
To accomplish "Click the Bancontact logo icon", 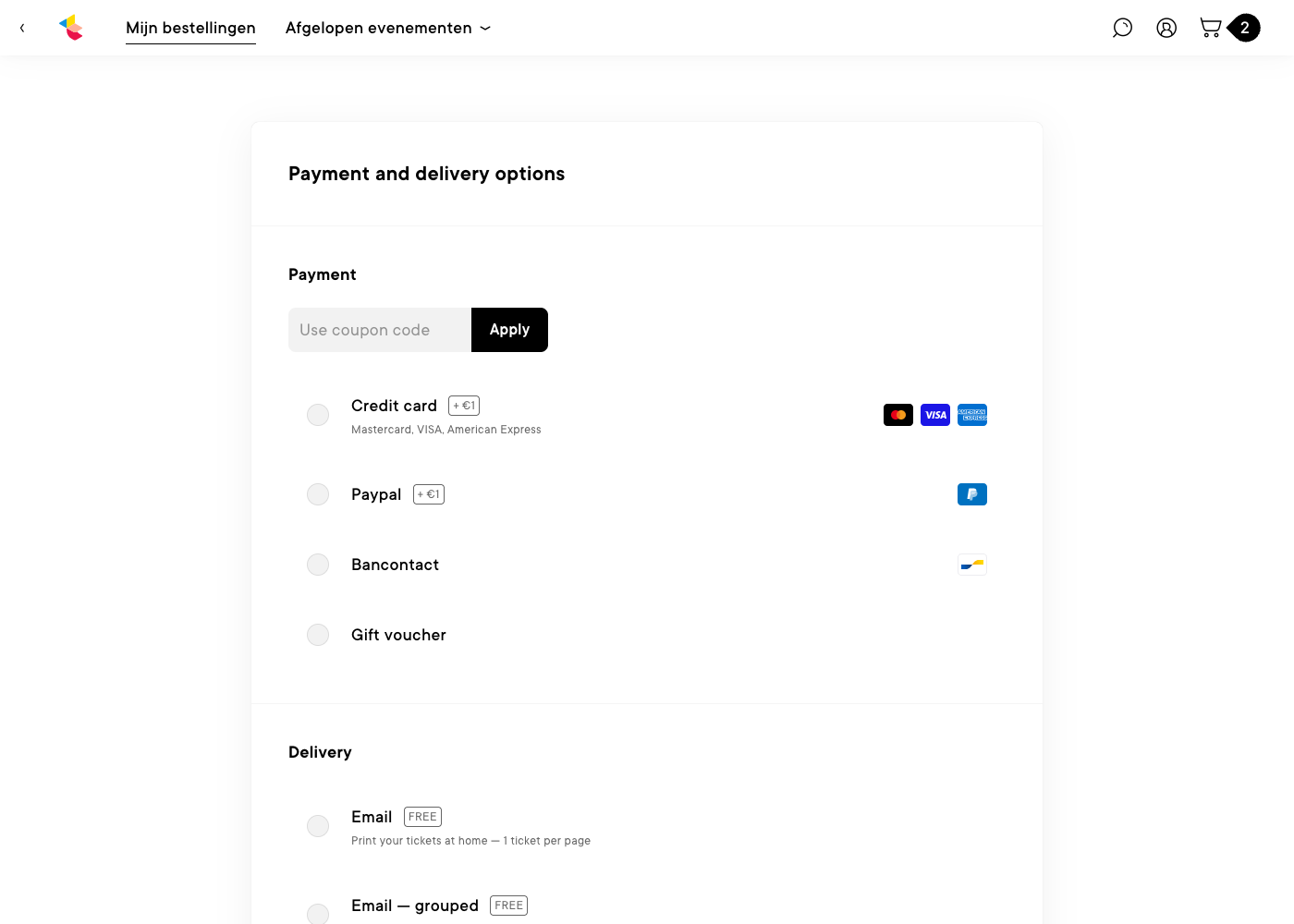I will [972, 565].
